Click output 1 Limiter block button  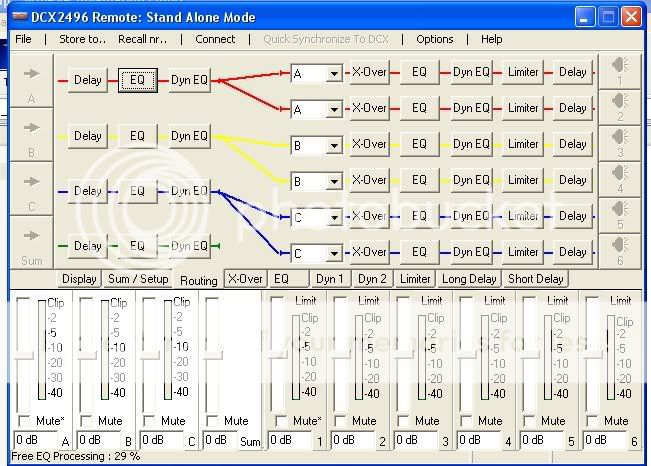pyautogui.click(x=523, y=72)
